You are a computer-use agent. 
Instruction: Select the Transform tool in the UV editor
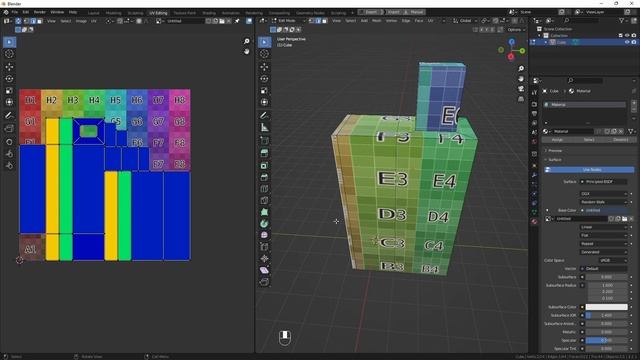[x=9, y=102]
